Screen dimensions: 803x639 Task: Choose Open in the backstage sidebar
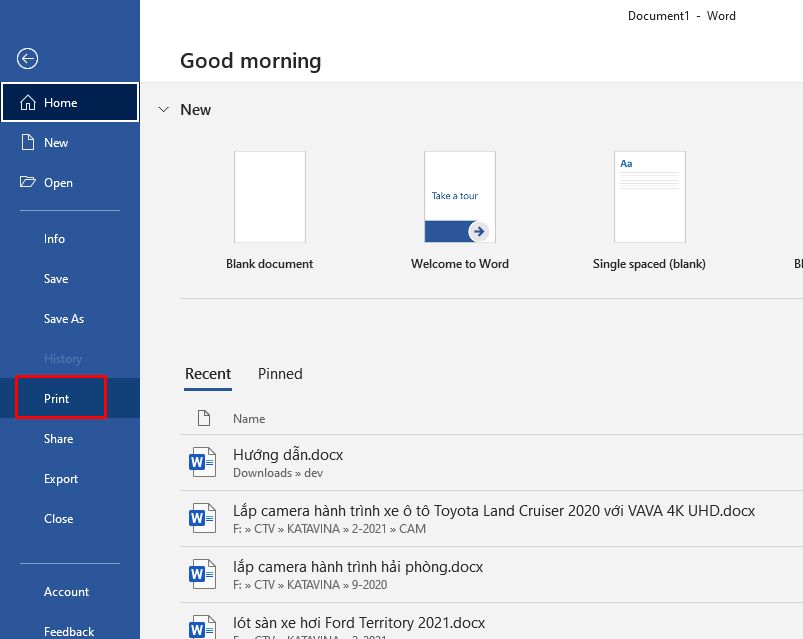tap(70, 182)
